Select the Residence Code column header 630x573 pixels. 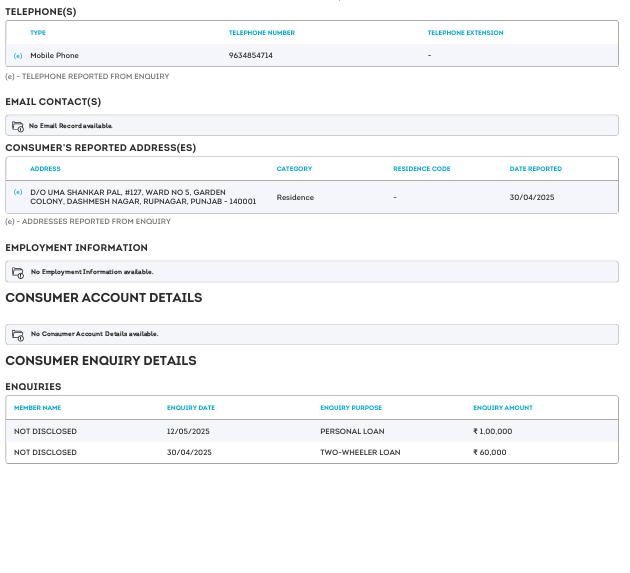tap(421, 169)
